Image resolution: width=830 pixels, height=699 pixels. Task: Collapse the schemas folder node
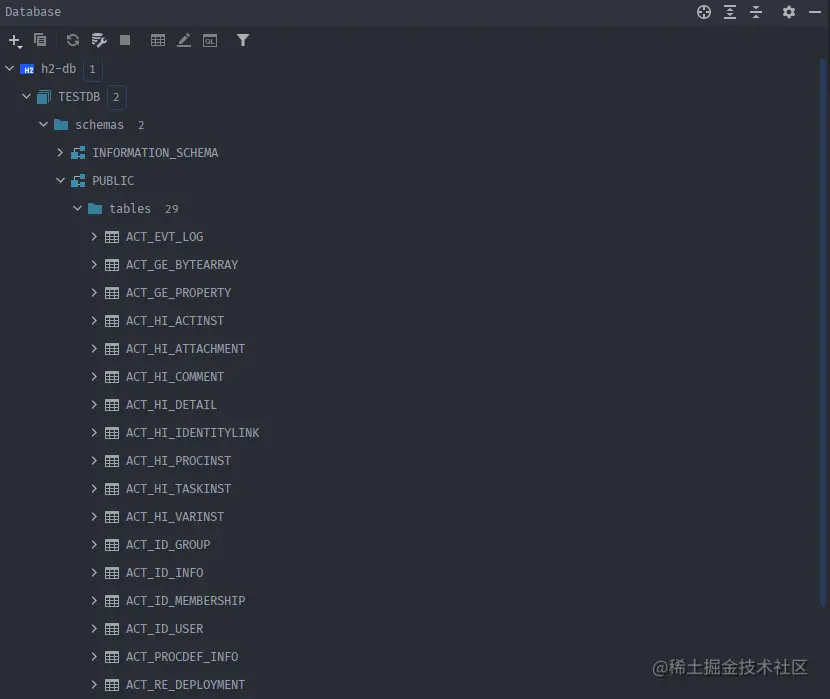coord(43,124)
